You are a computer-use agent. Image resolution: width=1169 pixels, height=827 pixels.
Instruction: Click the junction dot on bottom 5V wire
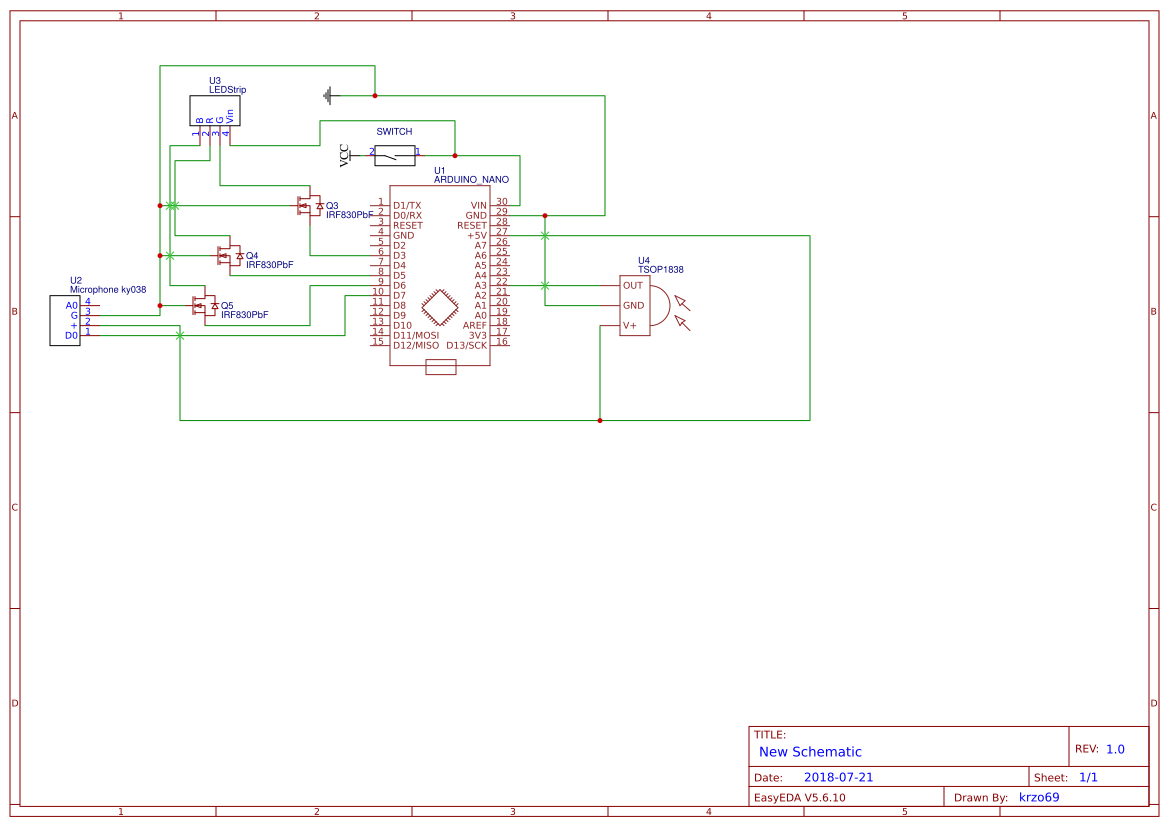click(600, 421)
